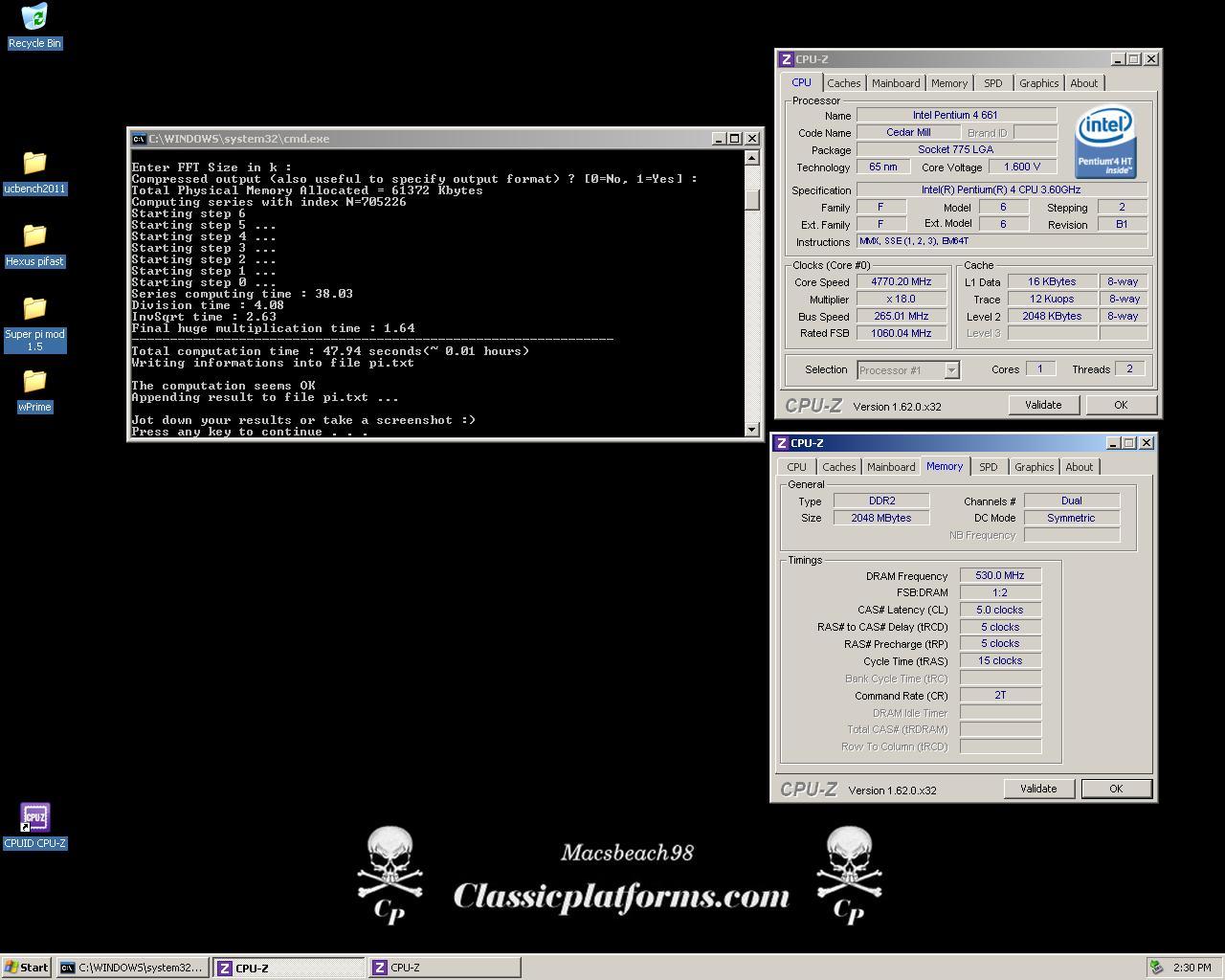Image resolution: width=1225 pixels, height=980 pixels.
Task: Open Mainboard tab in top CPU-Z window
Action: tap(896, 83)
